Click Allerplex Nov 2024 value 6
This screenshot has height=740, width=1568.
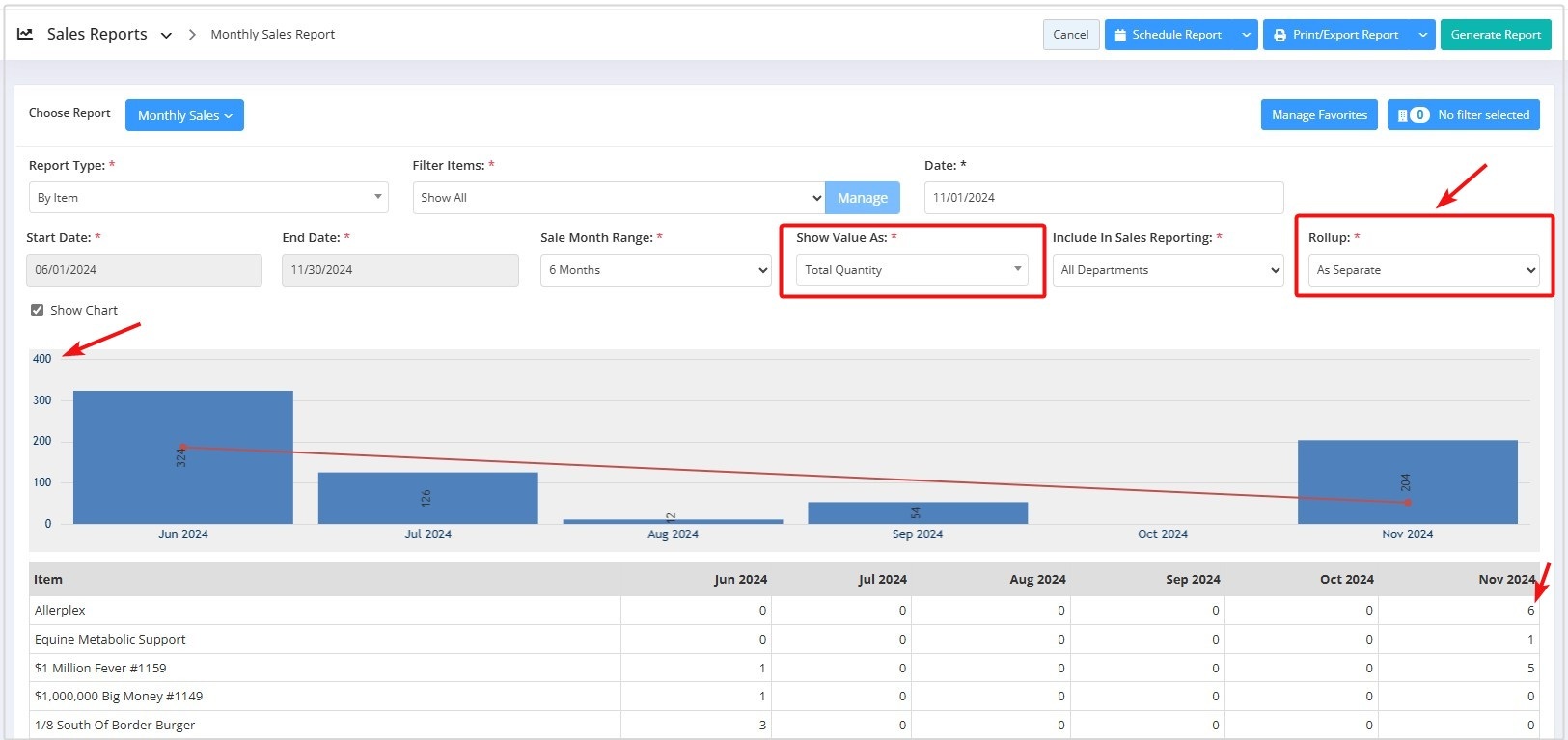[x=1530, y=611]
